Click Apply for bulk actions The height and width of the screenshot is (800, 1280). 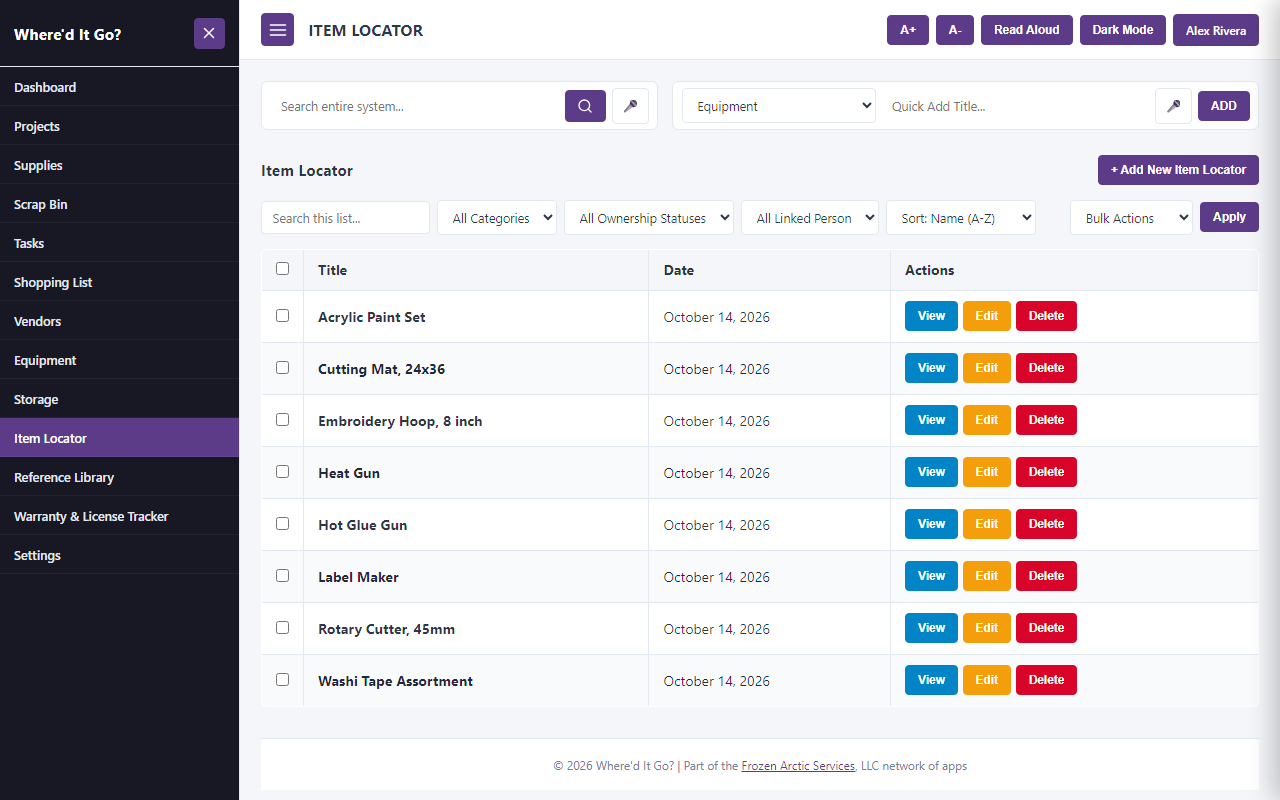(x=1229, y=217)
